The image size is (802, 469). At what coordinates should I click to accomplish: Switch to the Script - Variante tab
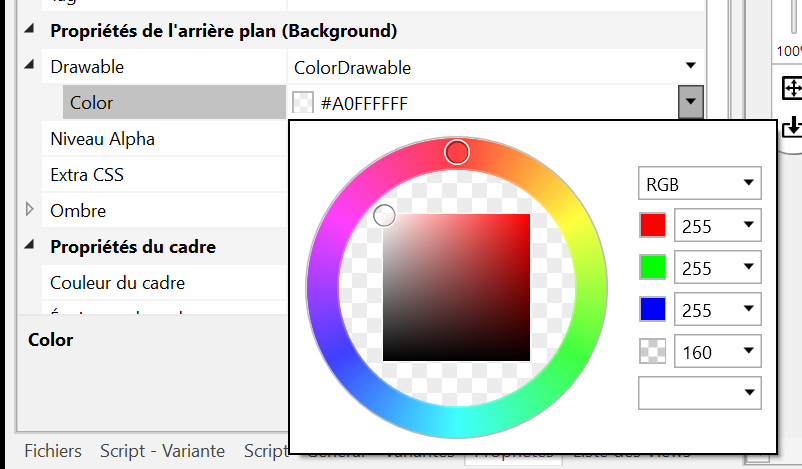[x=162, y=451]
